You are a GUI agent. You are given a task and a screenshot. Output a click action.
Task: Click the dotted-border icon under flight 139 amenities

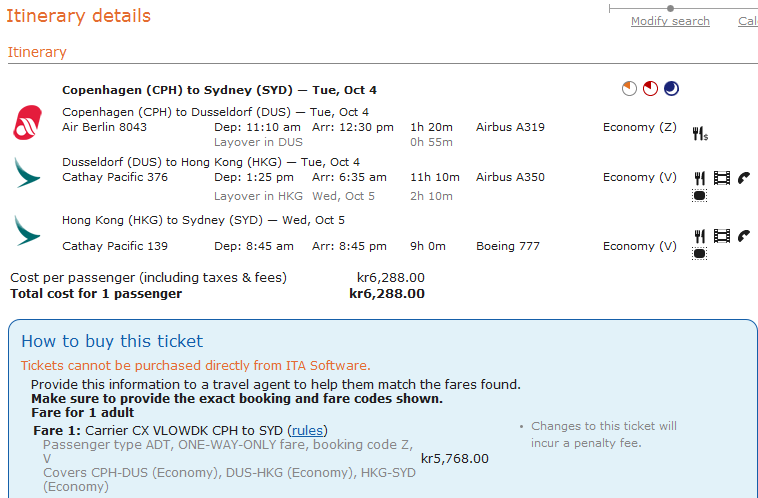tap(700, 254)
